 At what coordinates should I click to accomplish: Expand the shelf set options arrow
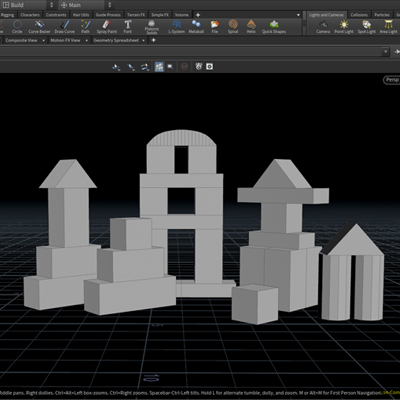(298, 15)
